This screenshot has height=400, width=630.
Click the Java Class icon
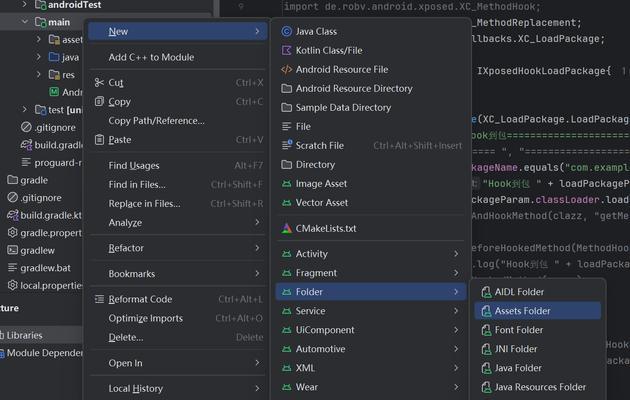tap(286, 31)
